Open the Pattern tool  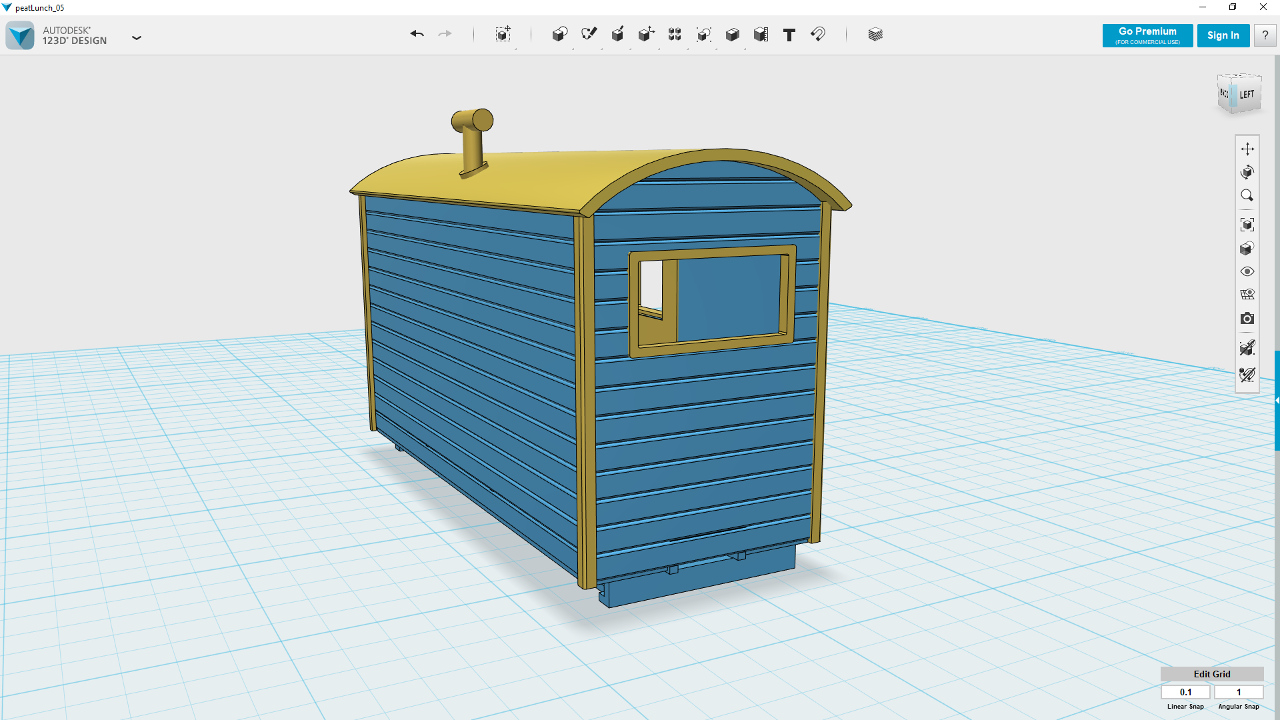click(x=675, y=34)
